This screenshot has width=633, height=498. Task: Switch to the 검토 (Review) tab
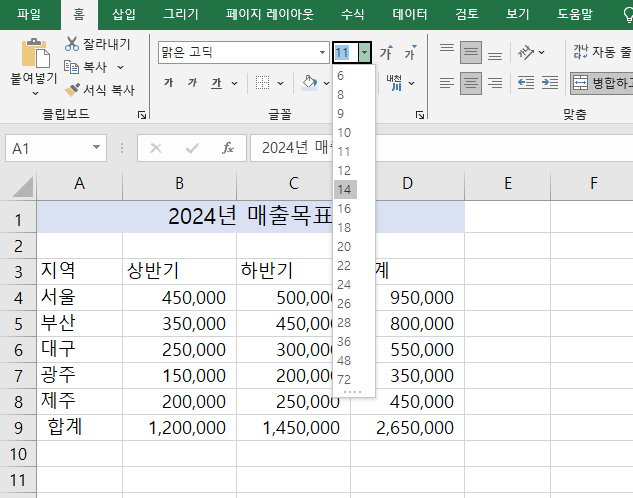point(467,15)
